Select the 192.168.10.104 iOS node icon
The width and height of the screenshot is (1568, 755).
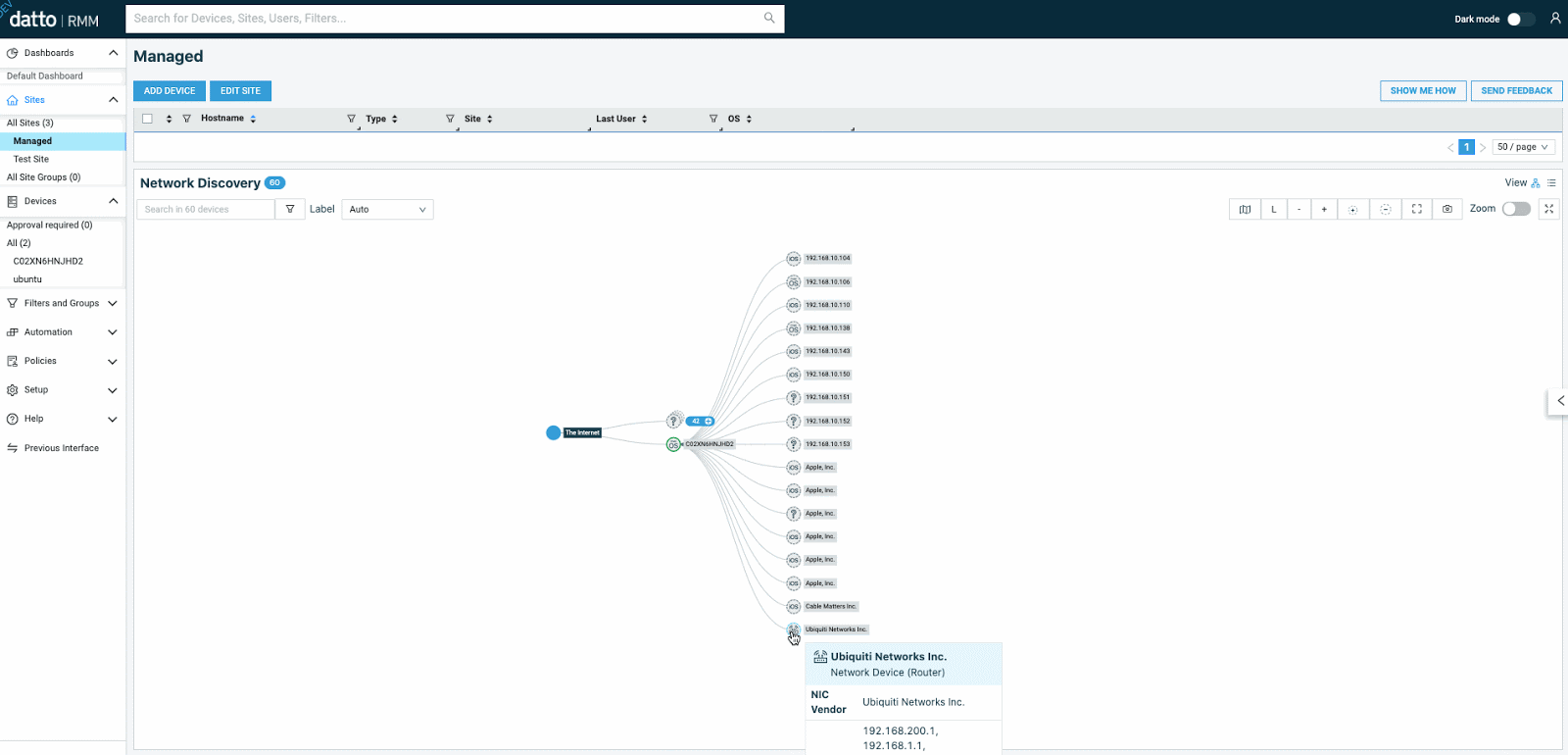[794, 259]
